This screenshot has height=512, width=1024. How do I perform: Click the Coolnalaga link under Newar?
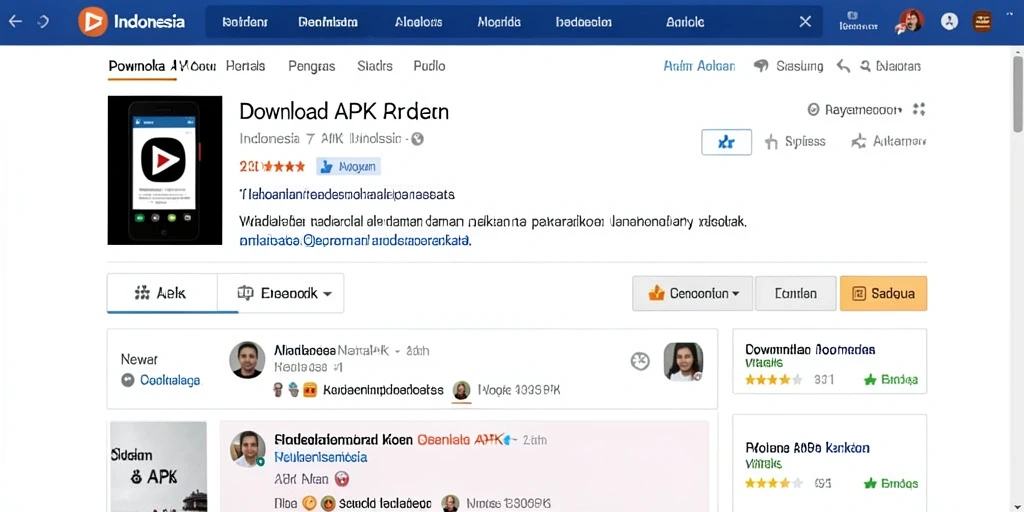pyautogui.click(x=170, y=380)
